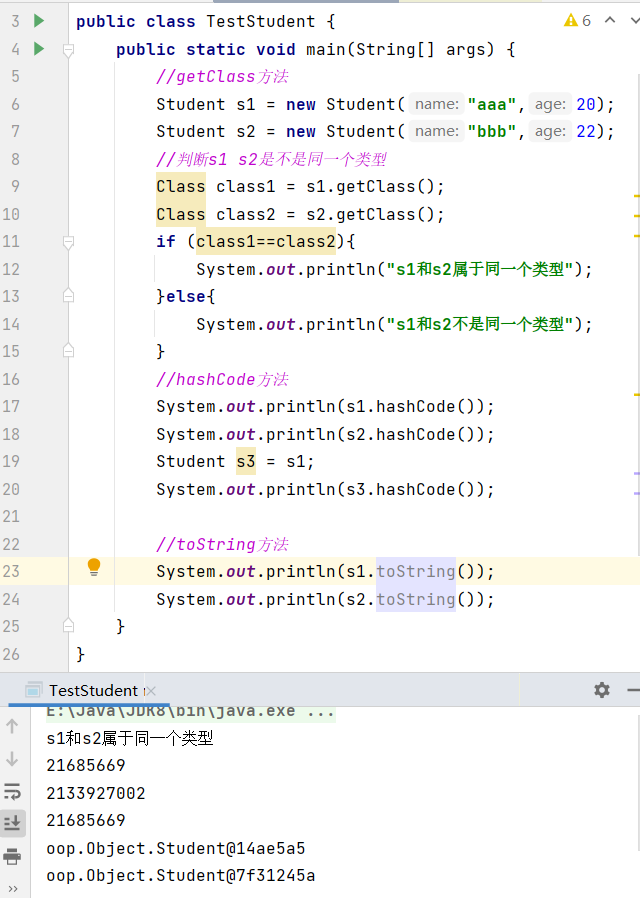This screenshot has width=640, height=898.
Task: Click the age: inlay hint on line 6
Action: click(550, 104)
